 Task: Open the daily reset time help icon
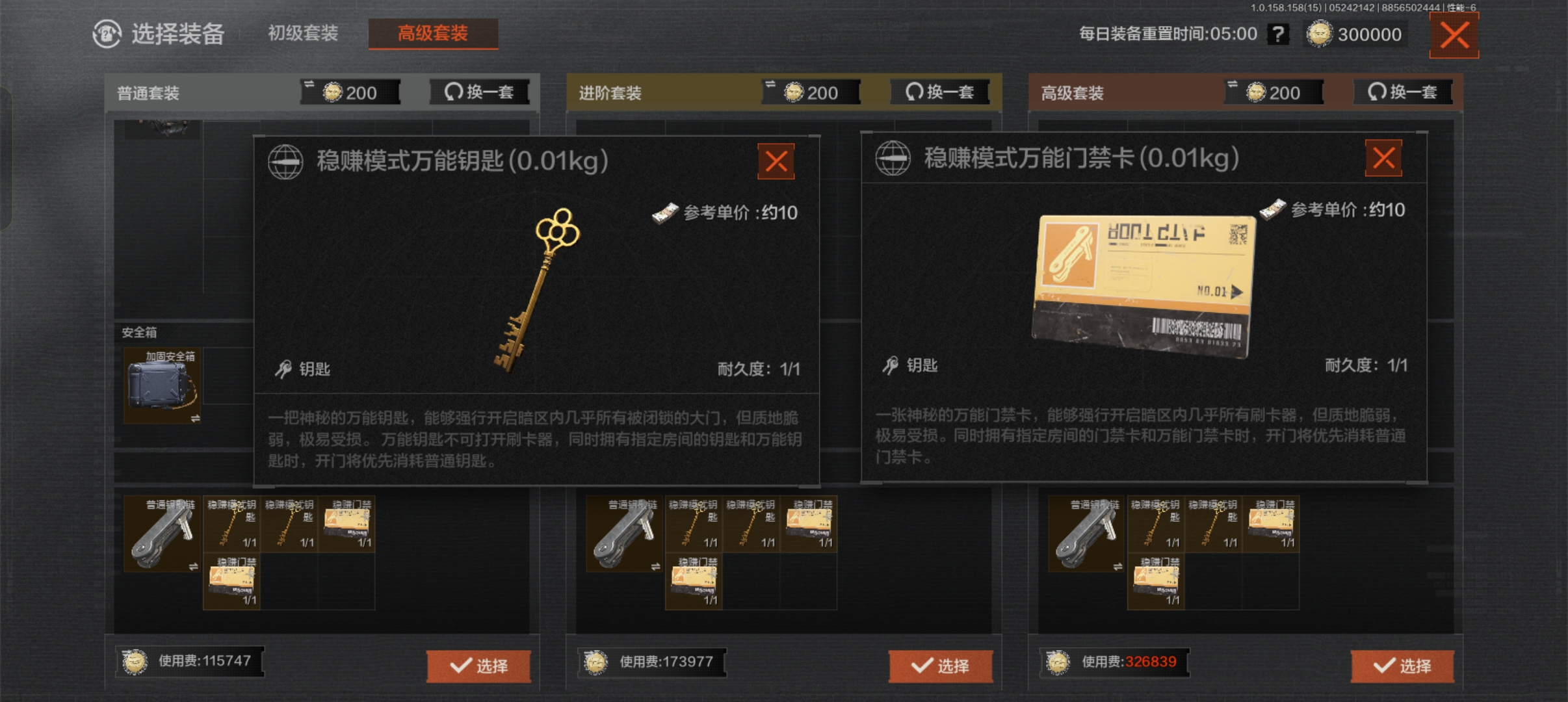tap(1278, 34)
